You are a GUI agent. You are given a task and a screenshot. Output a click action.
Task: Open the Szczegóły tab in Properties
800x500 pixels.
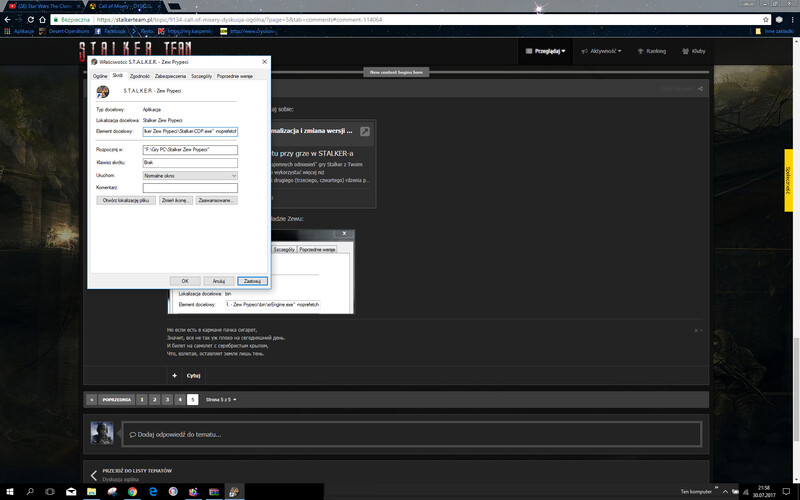(x=202, y=76)
